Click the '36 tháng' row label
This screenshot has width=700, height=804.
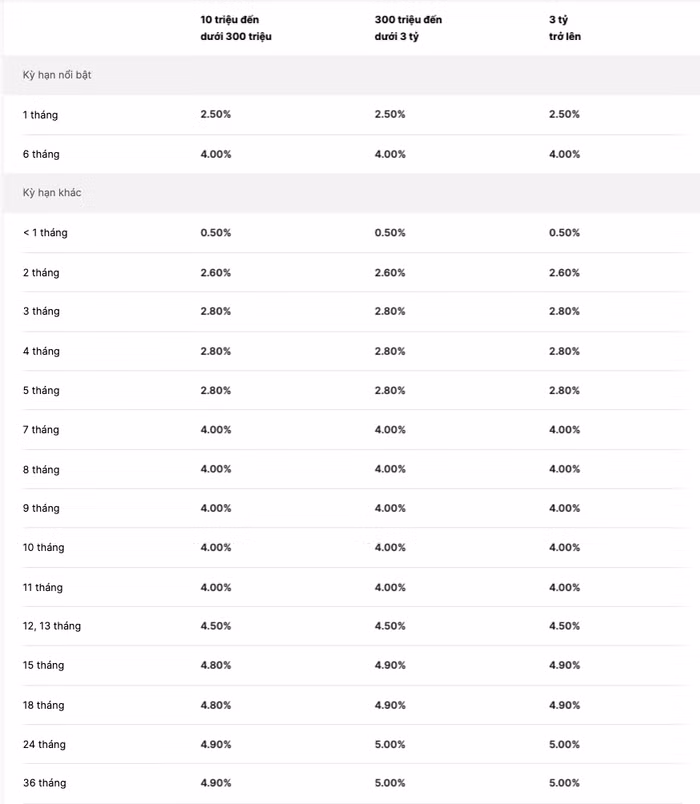[x=44, y=783]
